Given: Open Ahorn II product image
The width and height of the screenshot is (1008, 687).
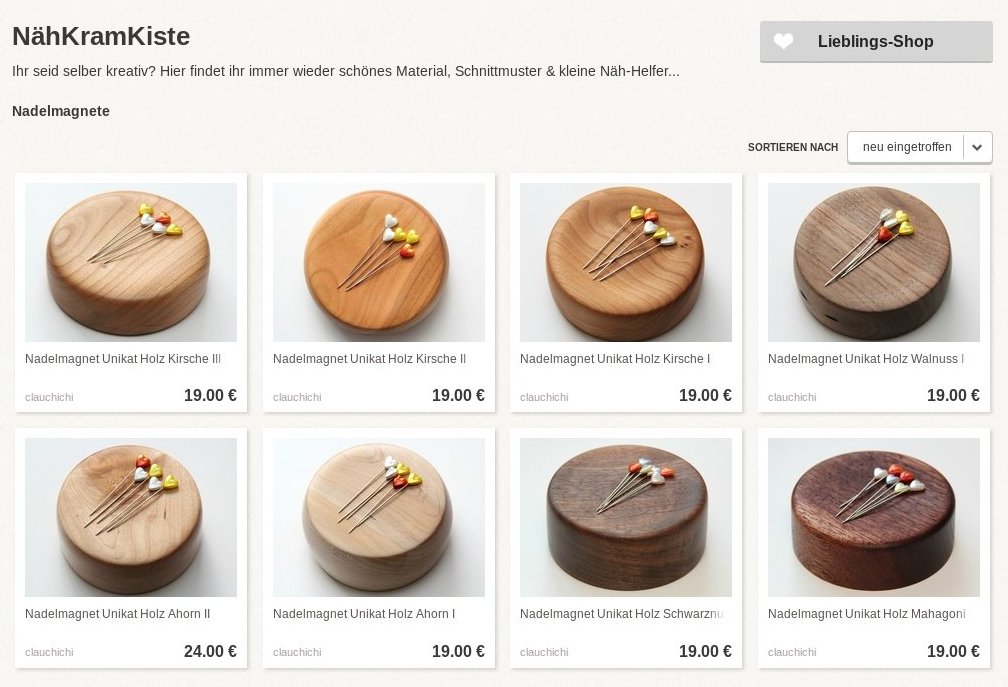Looking at the screenshot, I should pos(131,517).
